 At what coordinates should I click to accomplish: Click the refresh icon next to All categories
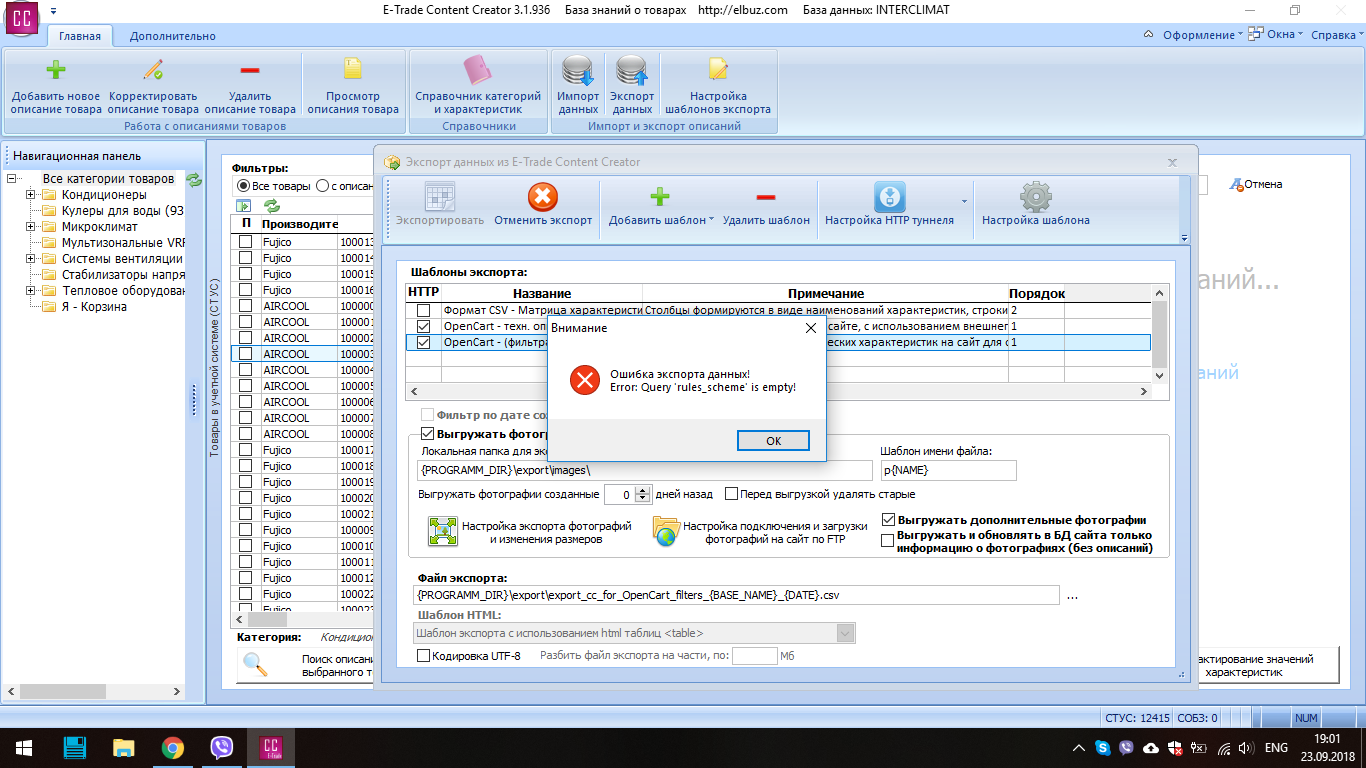[x=194, y=180]
